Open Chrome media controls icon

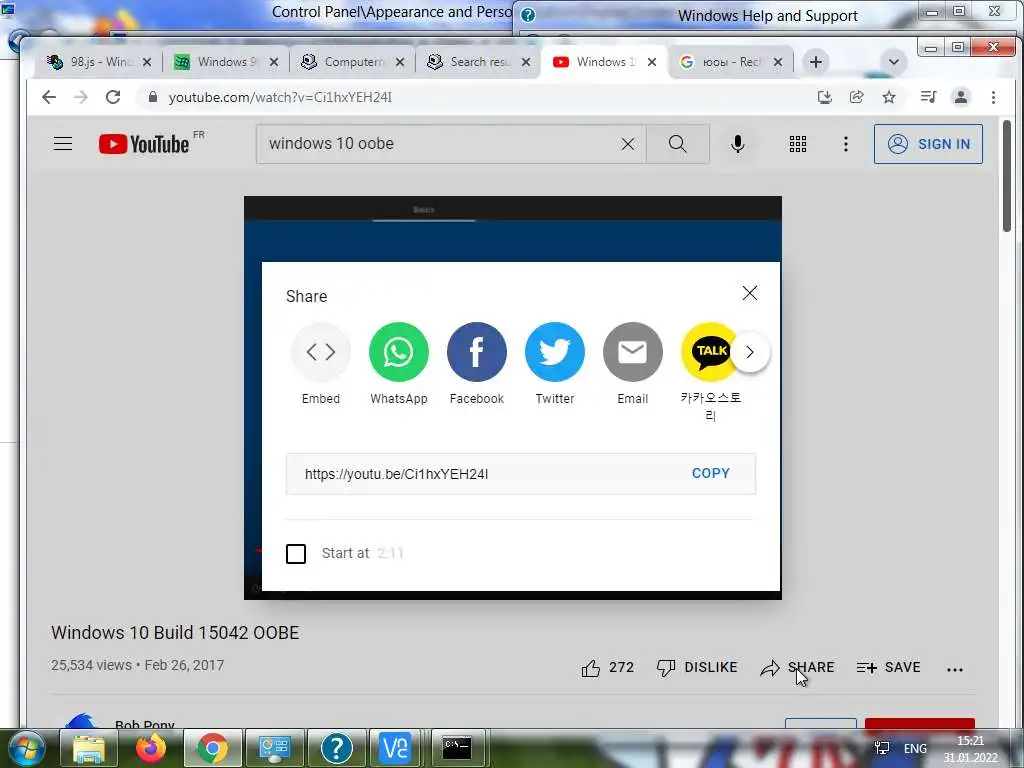click(928, 97)
